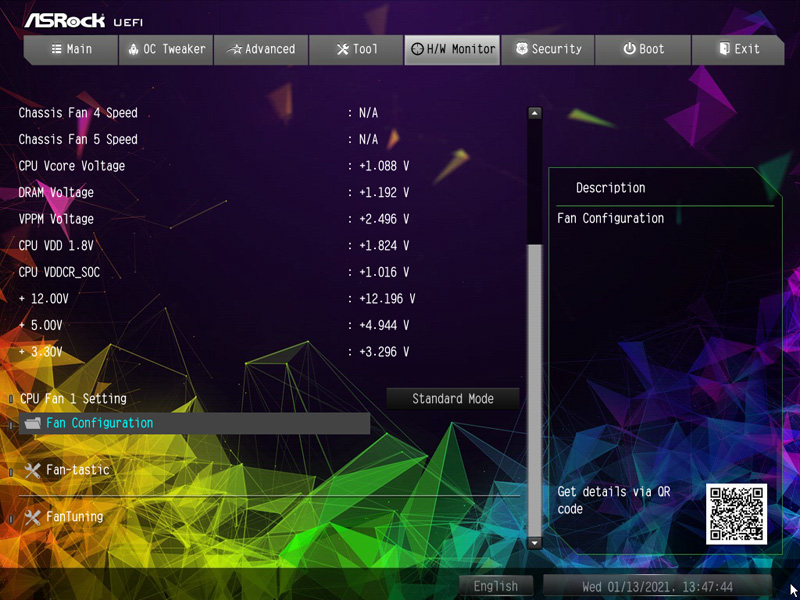Click the +1.016 V value
The width and height of the screenshot is (800, 600).
[384, 272]
